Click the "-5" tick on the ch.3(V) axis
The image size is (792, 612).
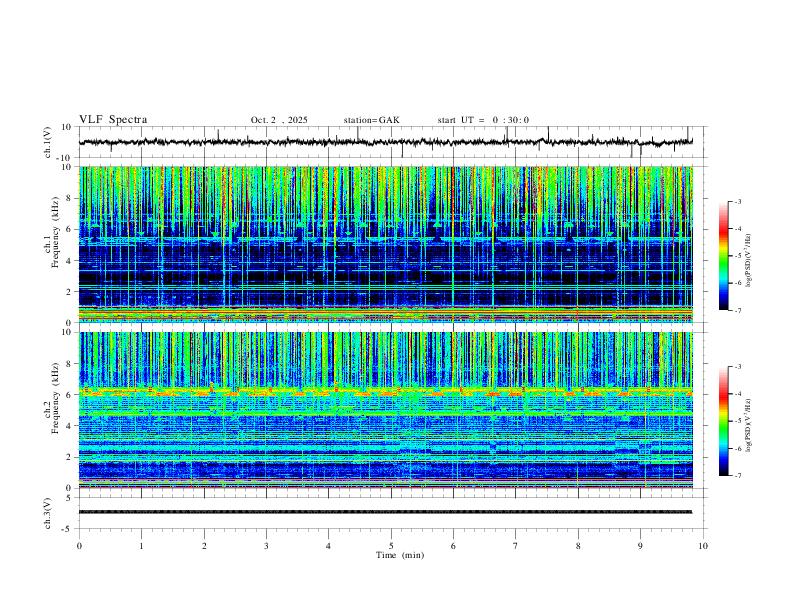[68, 529]
